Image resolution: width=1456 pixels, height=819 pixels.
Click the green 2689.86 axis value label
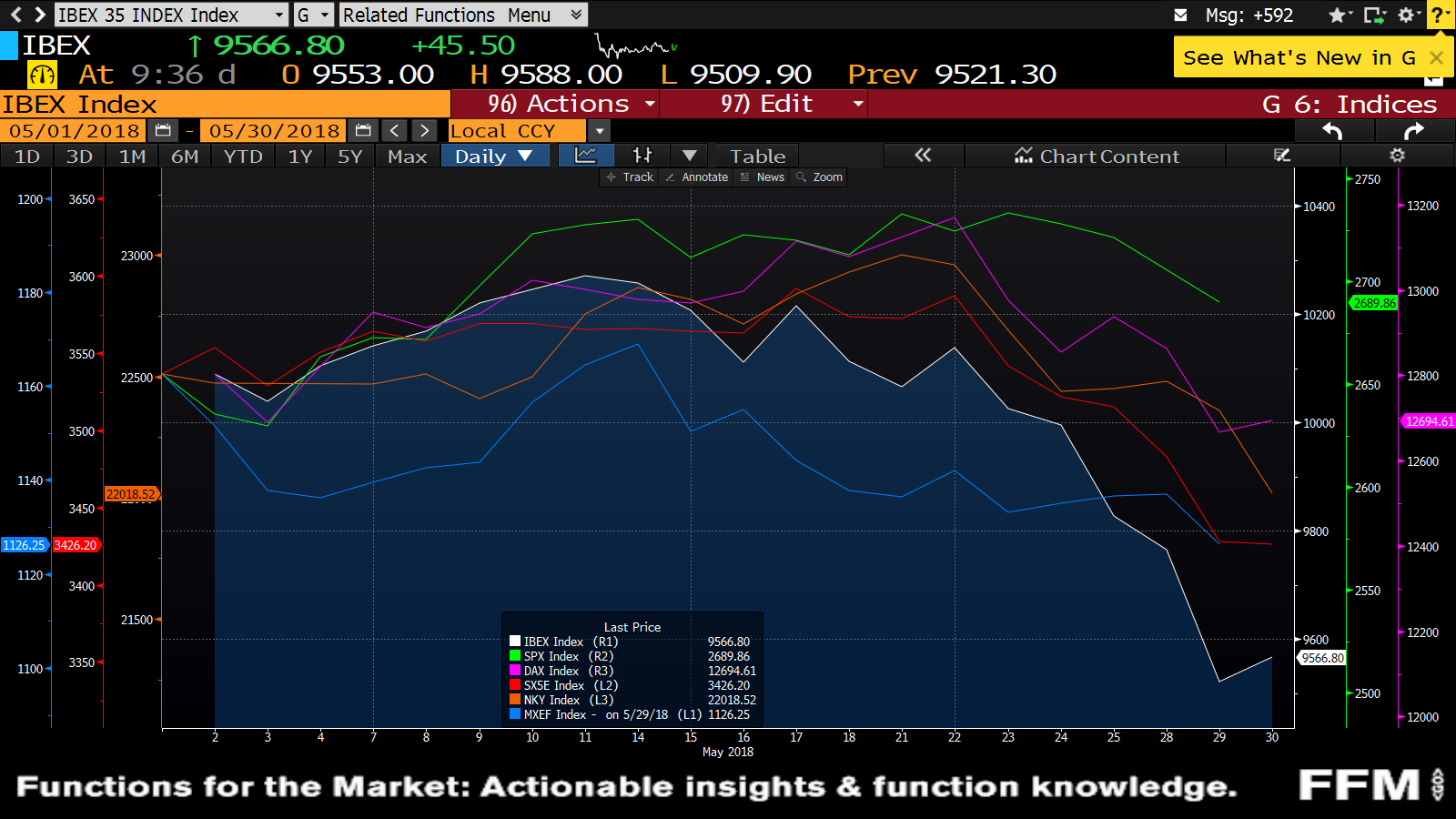tap(1373, 303)
